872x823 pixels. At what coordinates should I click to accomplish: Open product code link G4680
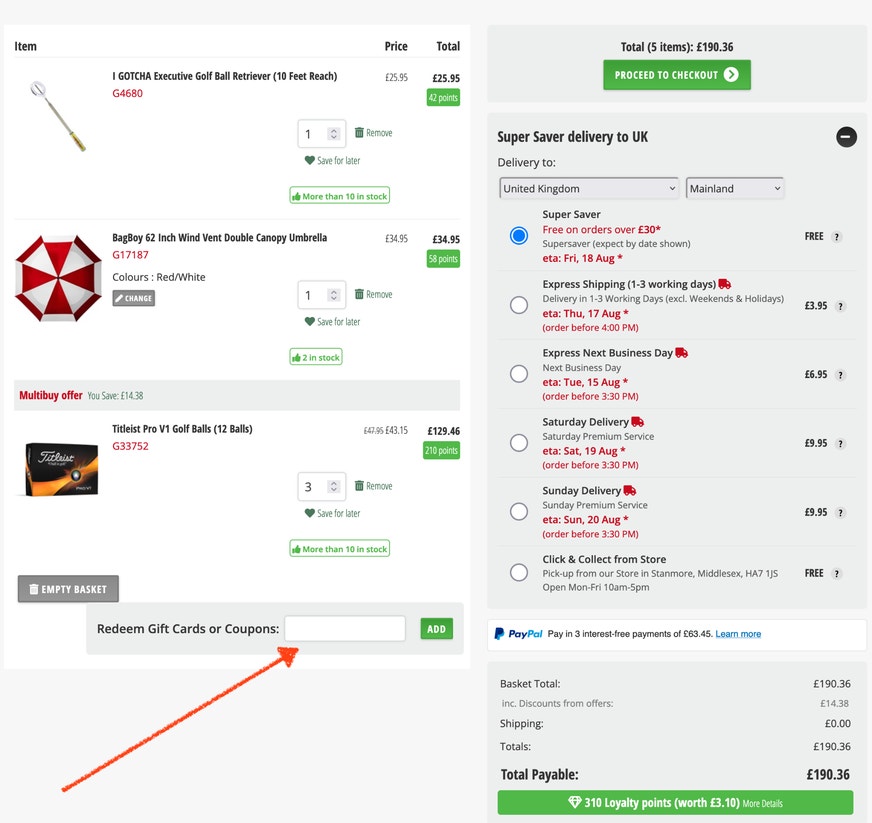[127, 93]
